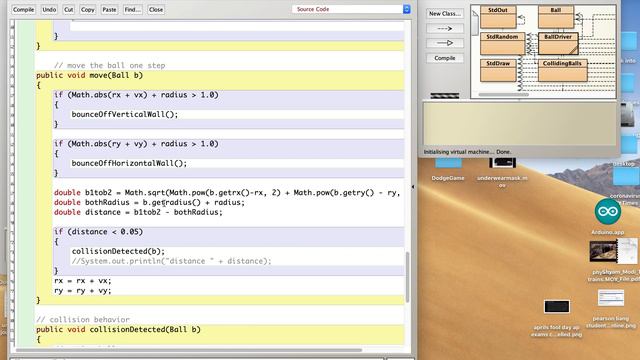Image resolution: width=640 pixels, height=360 pixels.
Task: Click the '// collision behavior' comment
Action: [83, 320]
